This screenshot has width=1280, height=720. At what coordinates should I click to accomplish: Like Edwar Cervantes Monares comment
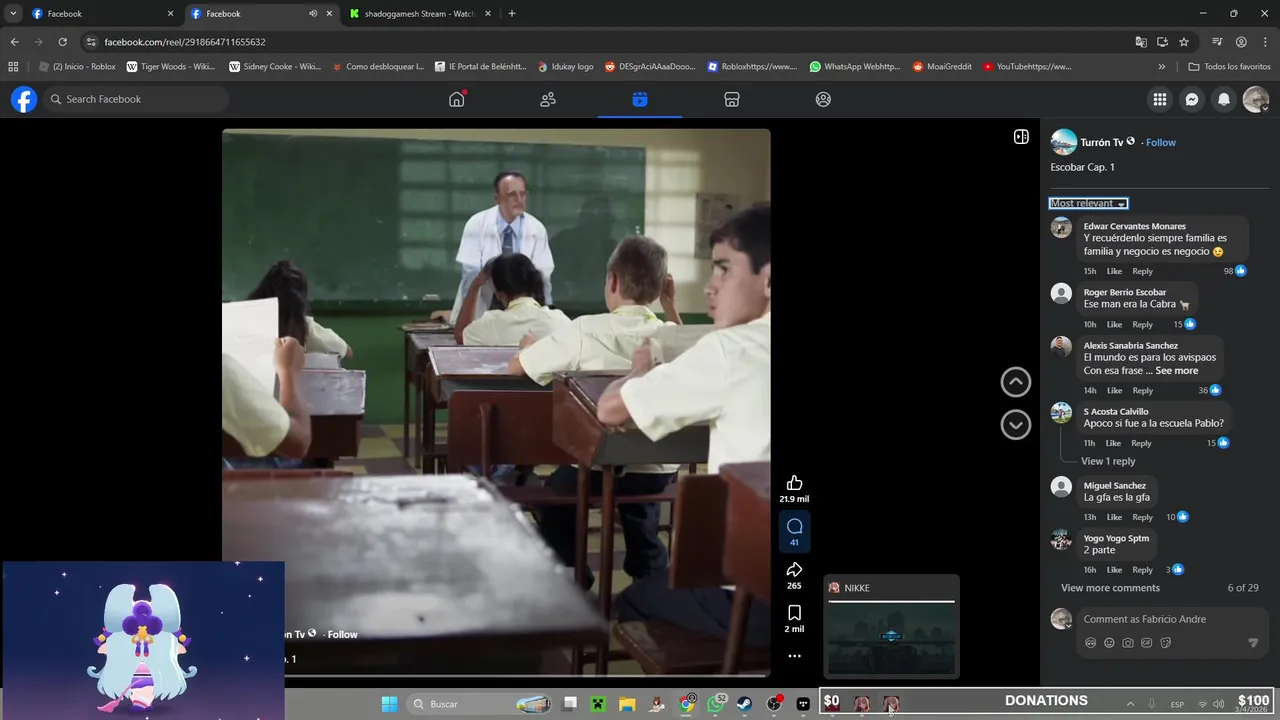tap(1114, 271)
